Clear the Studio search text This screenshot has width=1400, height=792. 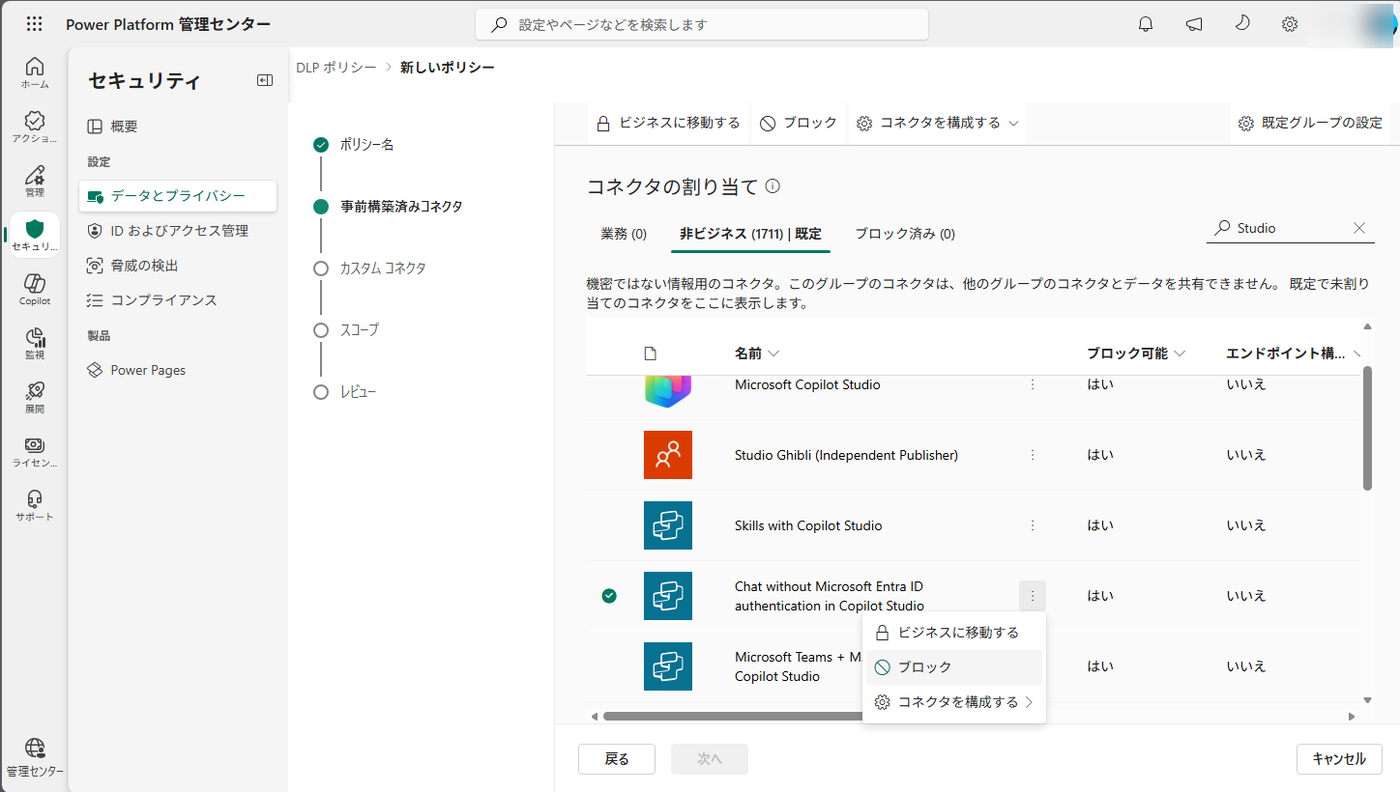pyautogui.click(x=1359, y=228)
